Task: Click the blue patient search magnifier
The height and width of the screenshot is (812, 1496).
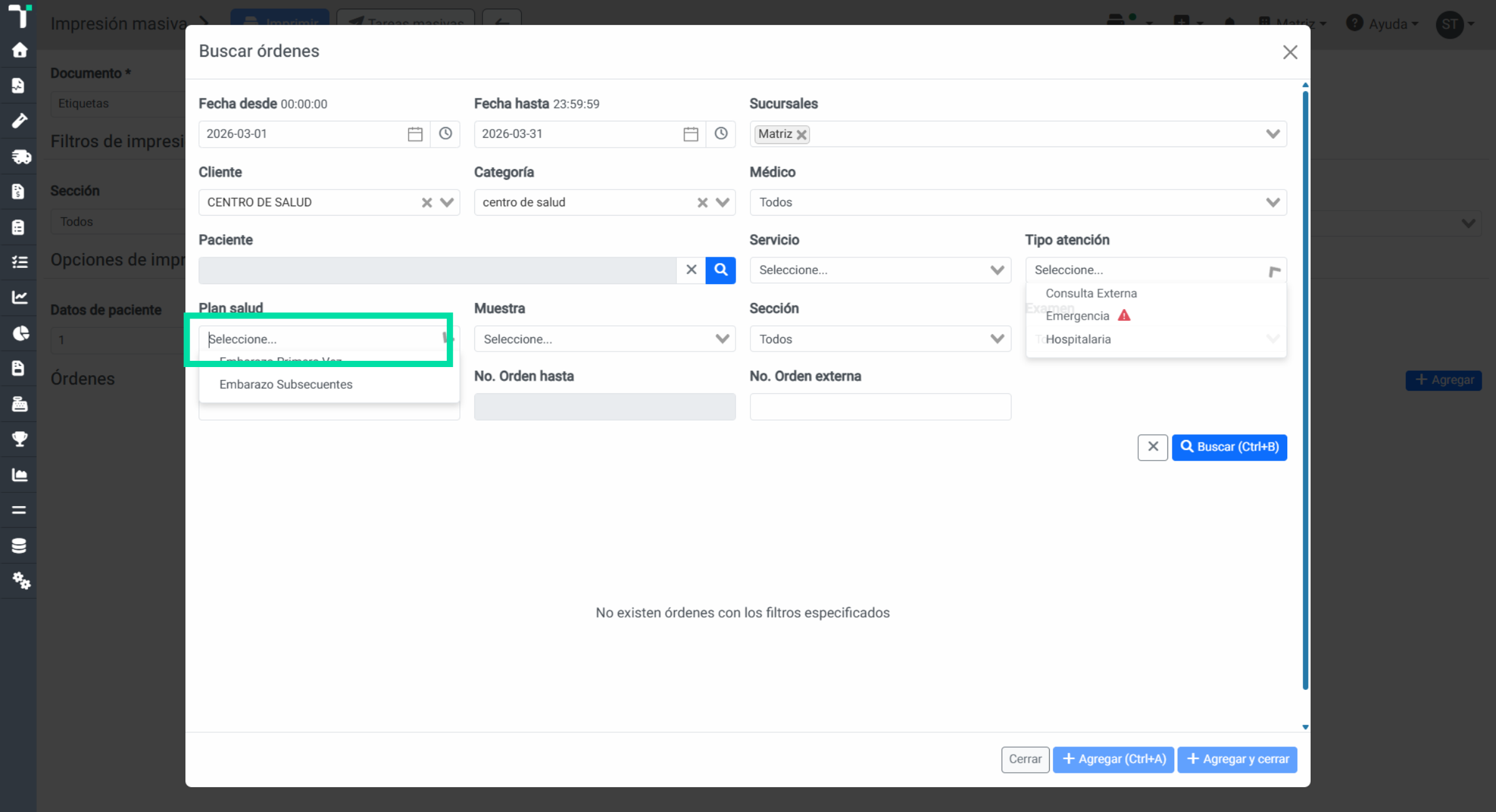Action: (x=721, y=270)
